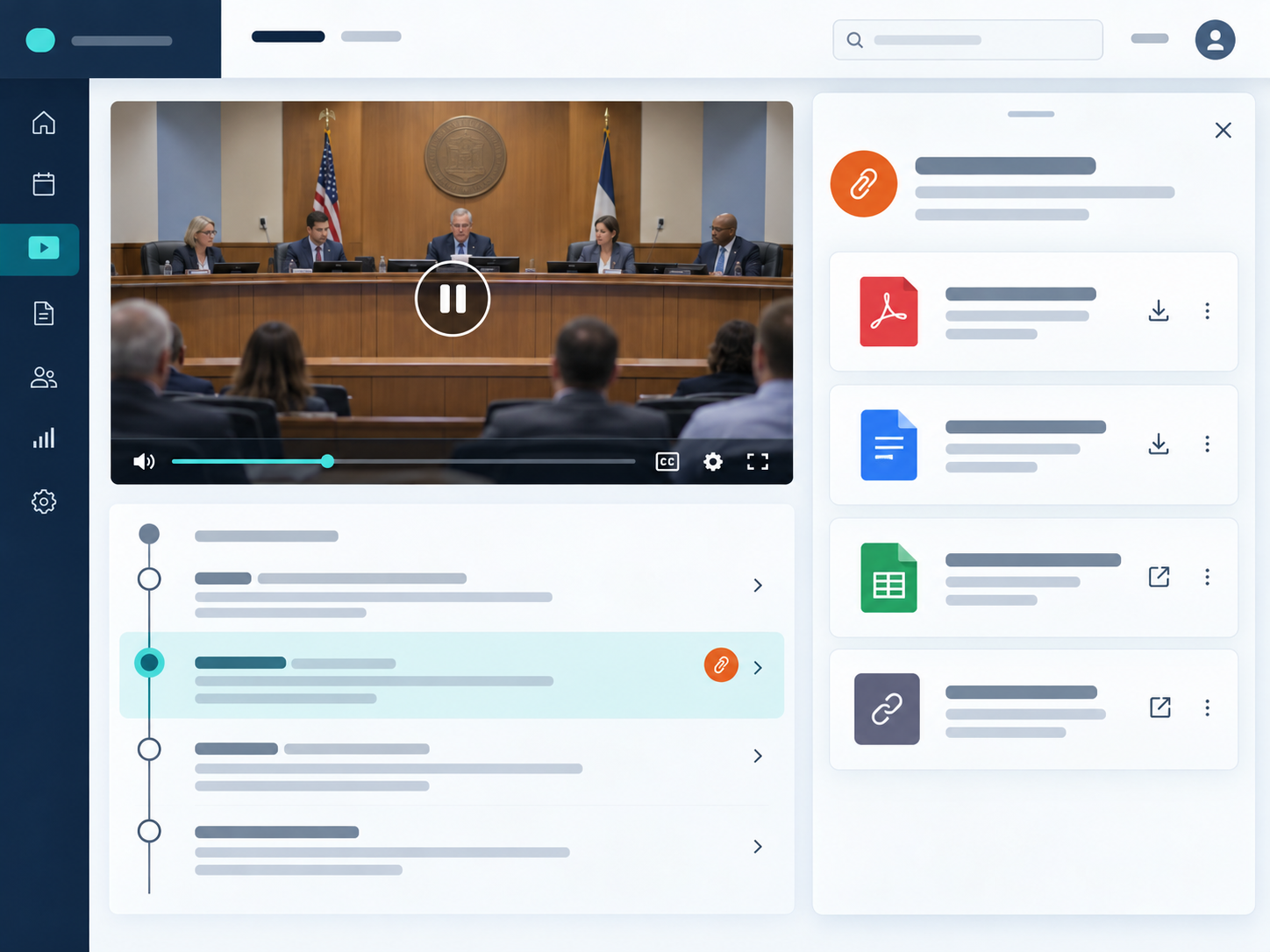Expand the timeline row just below the highlighted one
Screen dimensions: 1270x952
click(x=758, y=757)
